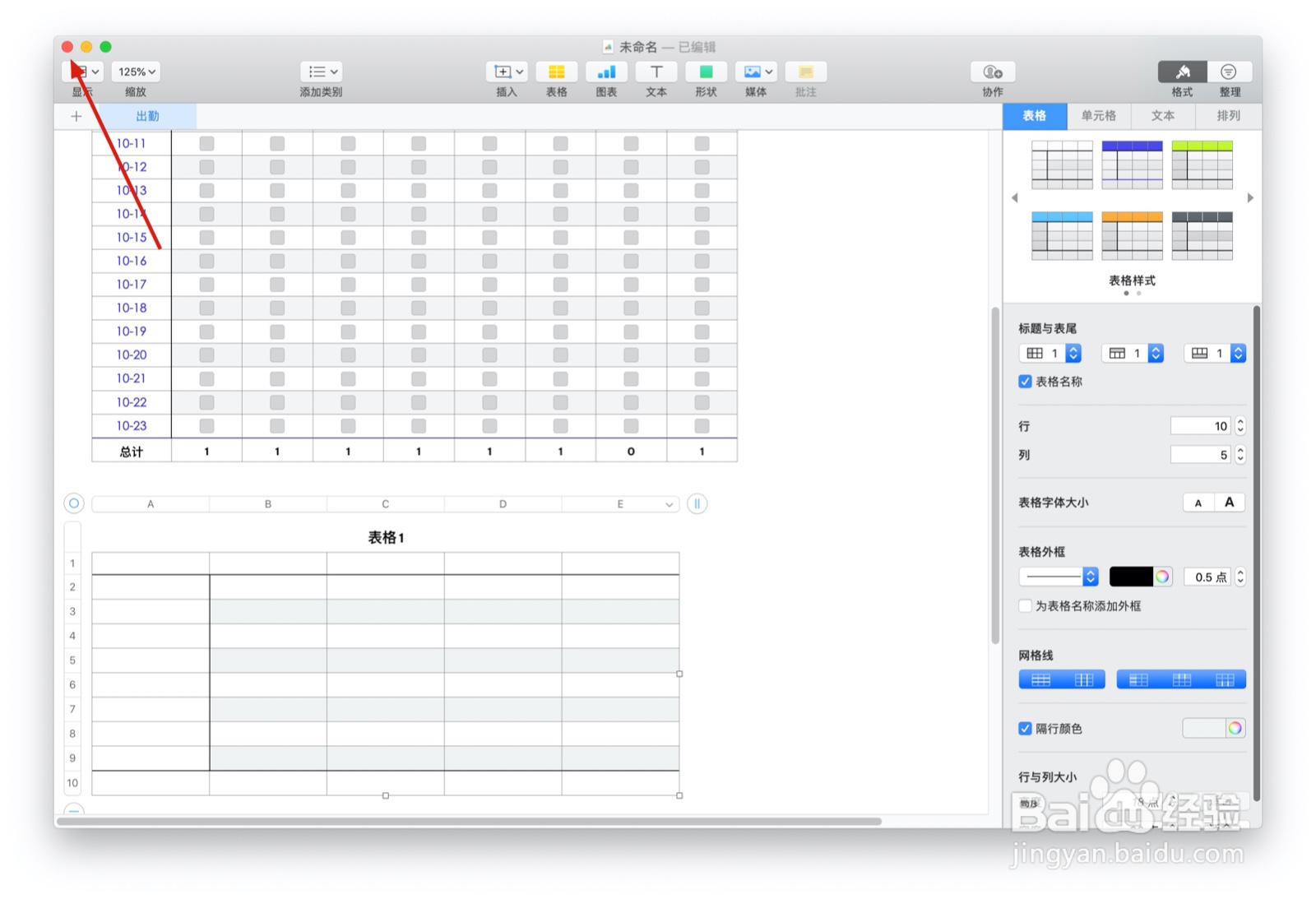Click the black table outline color swatch
Screen dimensions: 1316x899
coord(1131,577)
